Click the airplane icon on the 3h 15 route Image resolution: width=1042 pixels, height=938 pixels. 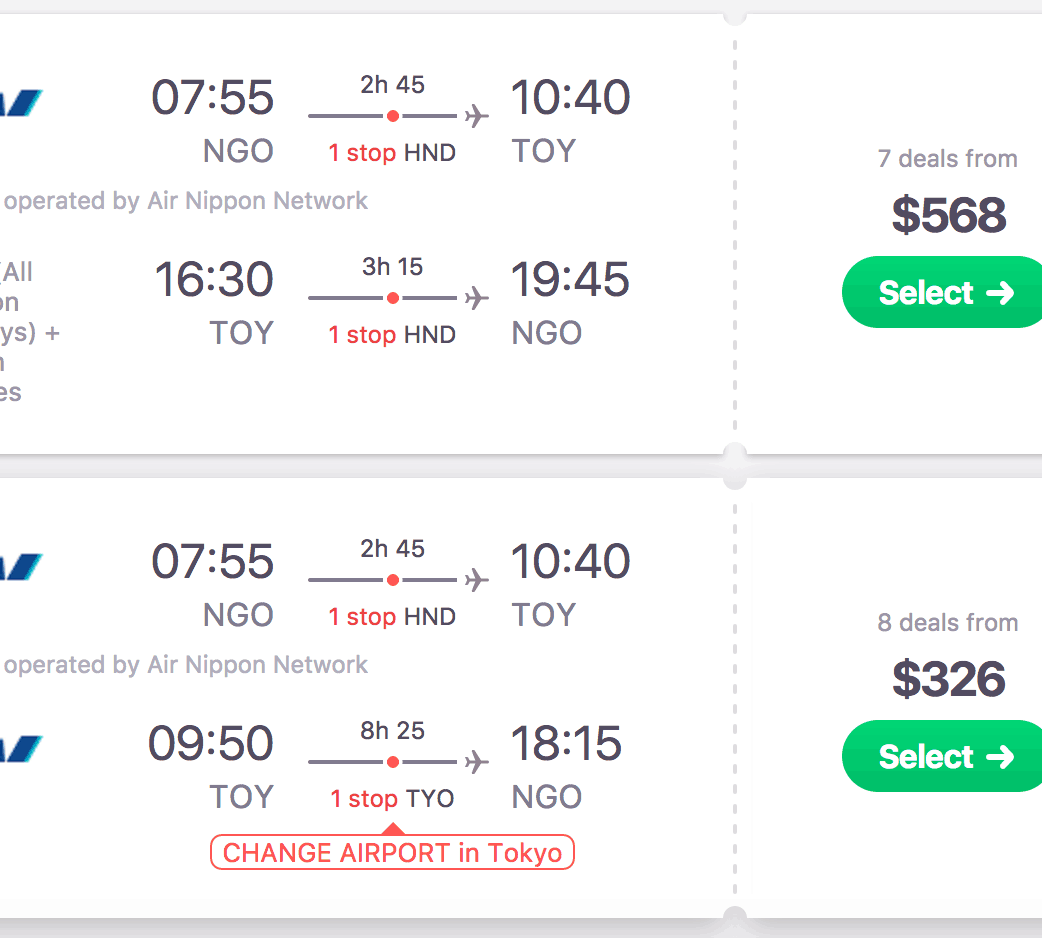point(477,298)
